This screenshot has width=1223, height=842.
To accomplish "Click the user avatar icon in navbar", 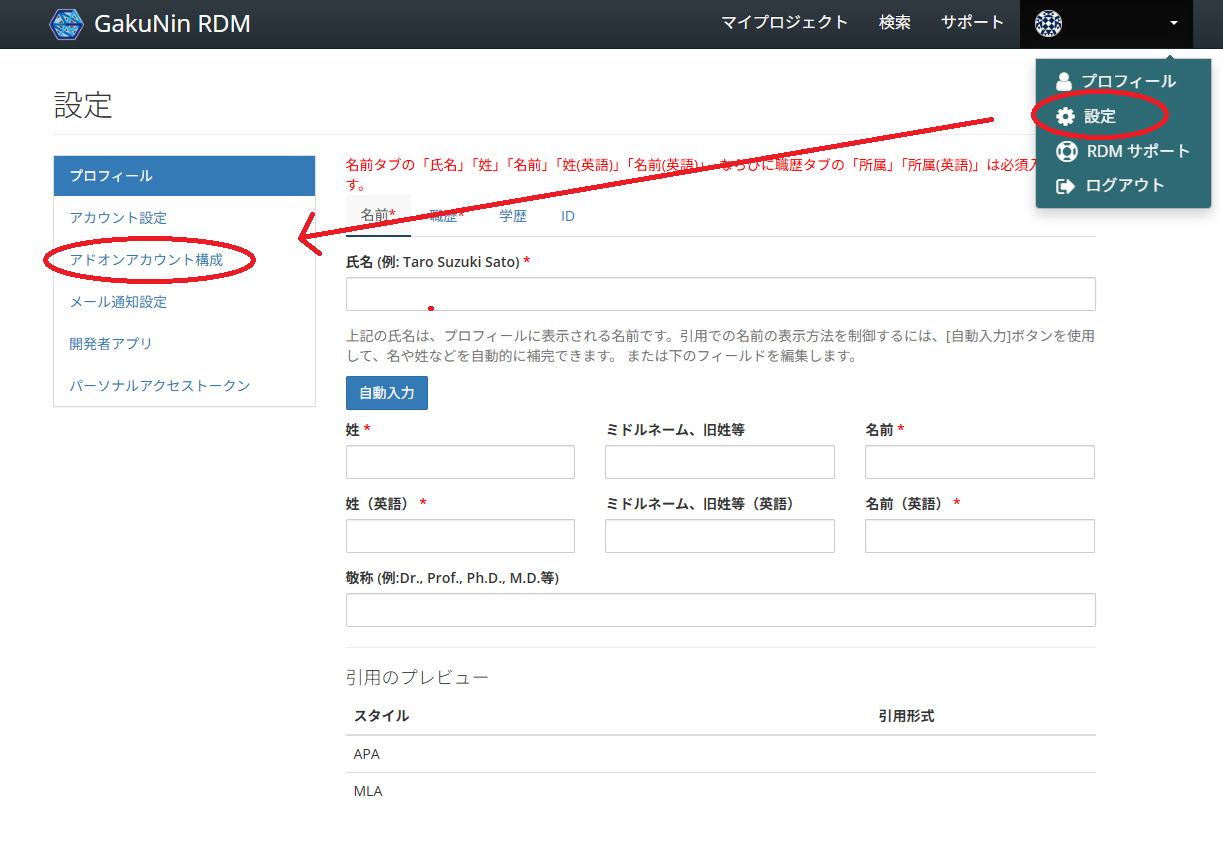I will (1048, 23).
